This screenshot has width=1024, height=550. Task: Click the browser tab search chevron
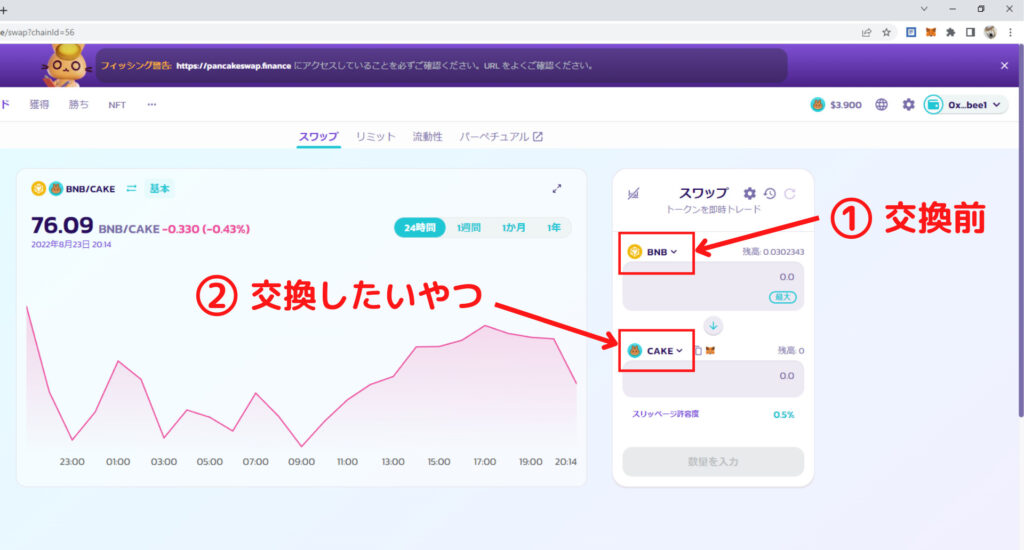tap(924, 9)
